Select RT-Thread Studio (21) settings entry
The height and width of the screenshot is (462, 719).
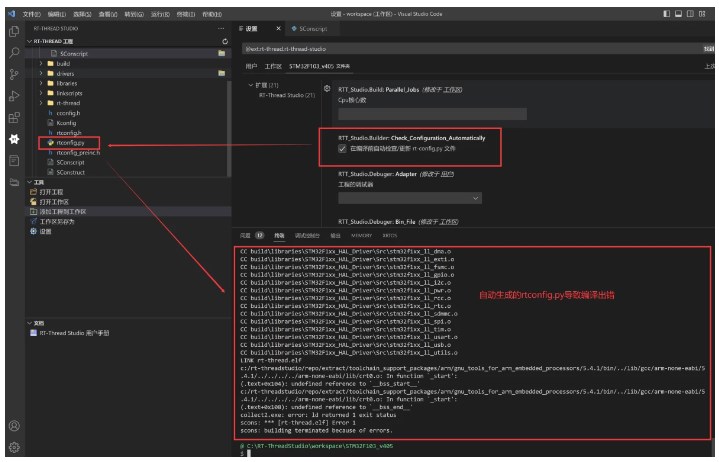pos(287,95)
